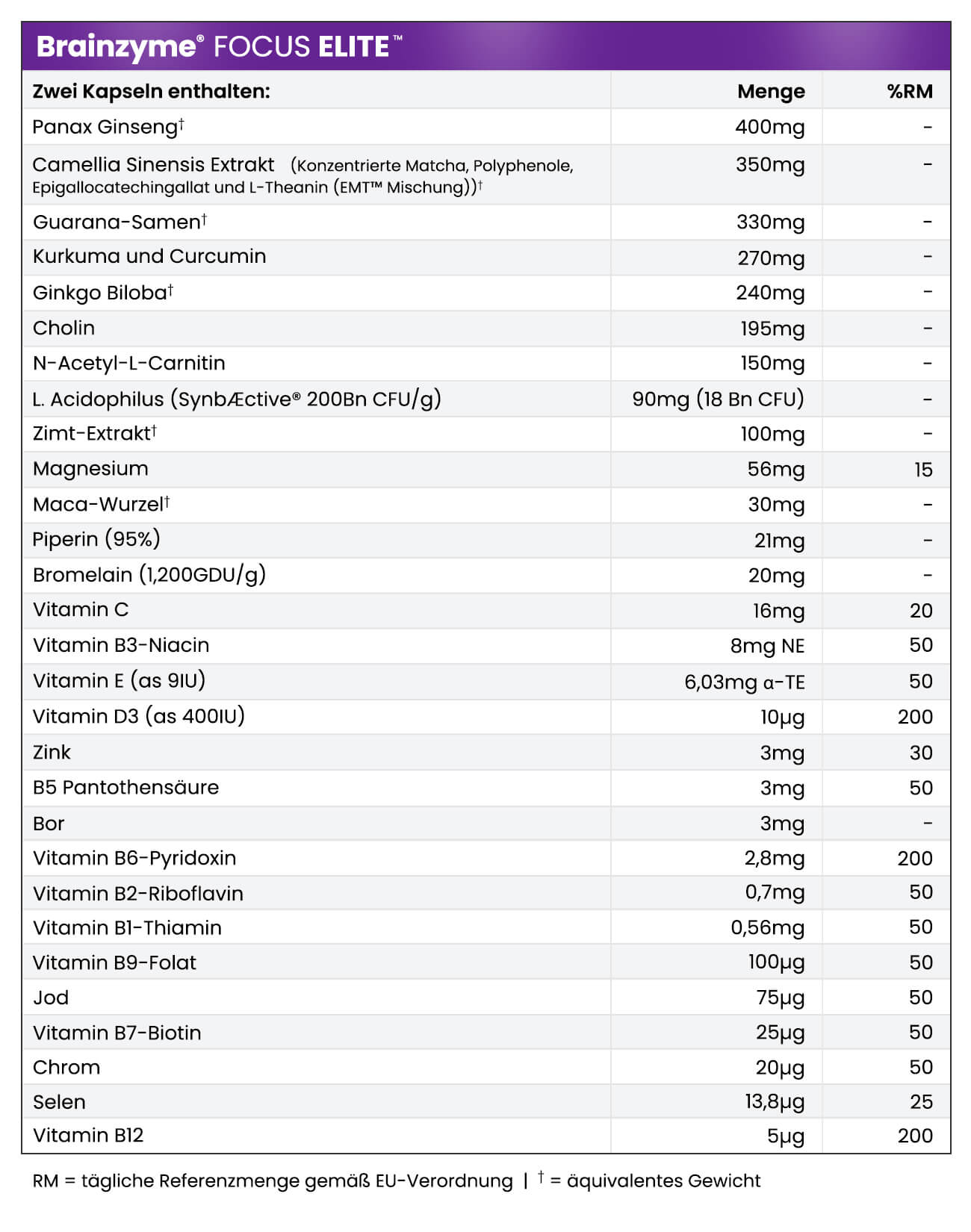Click the Vitamin B12 row label
Viewport: 971px width, 1232px height.
(x=88, y=1136)
